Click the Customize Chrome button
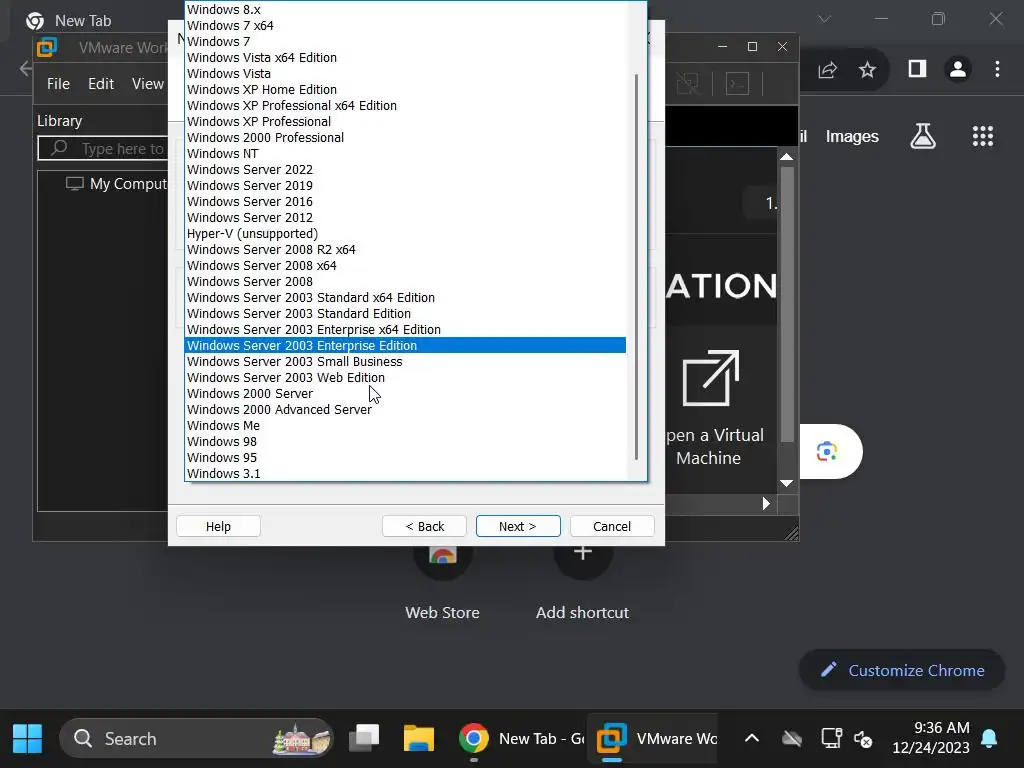The image size is (1024, 768). click(x=902, y=670)
